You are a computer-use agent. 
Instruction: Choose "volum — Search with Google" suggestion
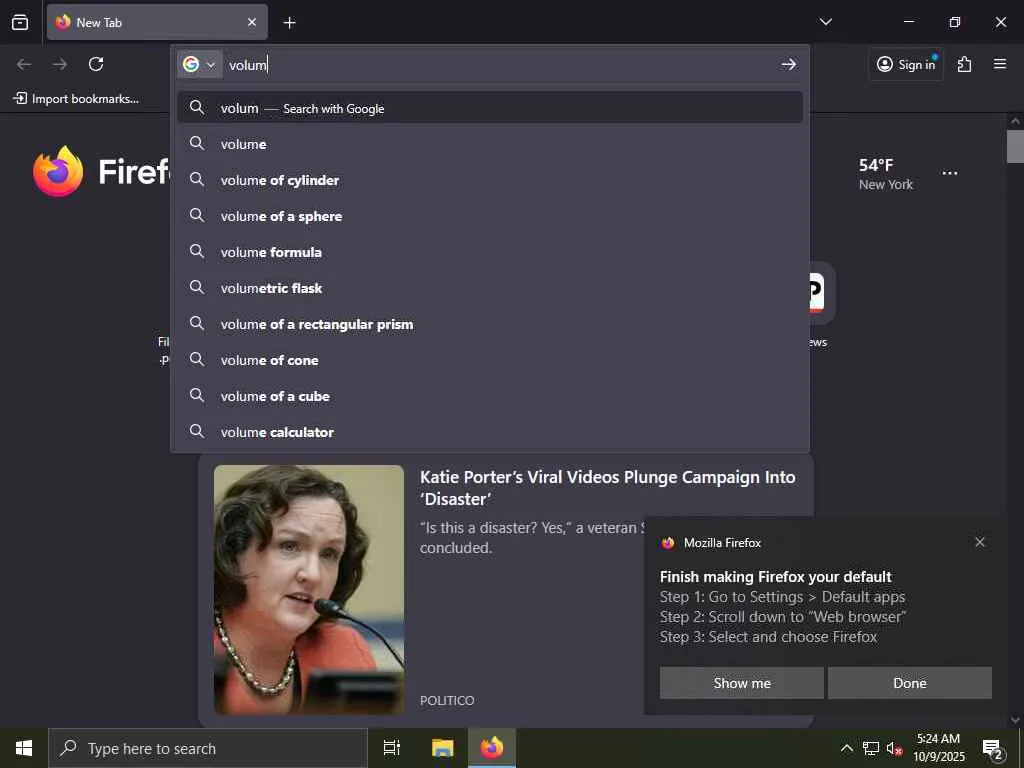(490, 108)
